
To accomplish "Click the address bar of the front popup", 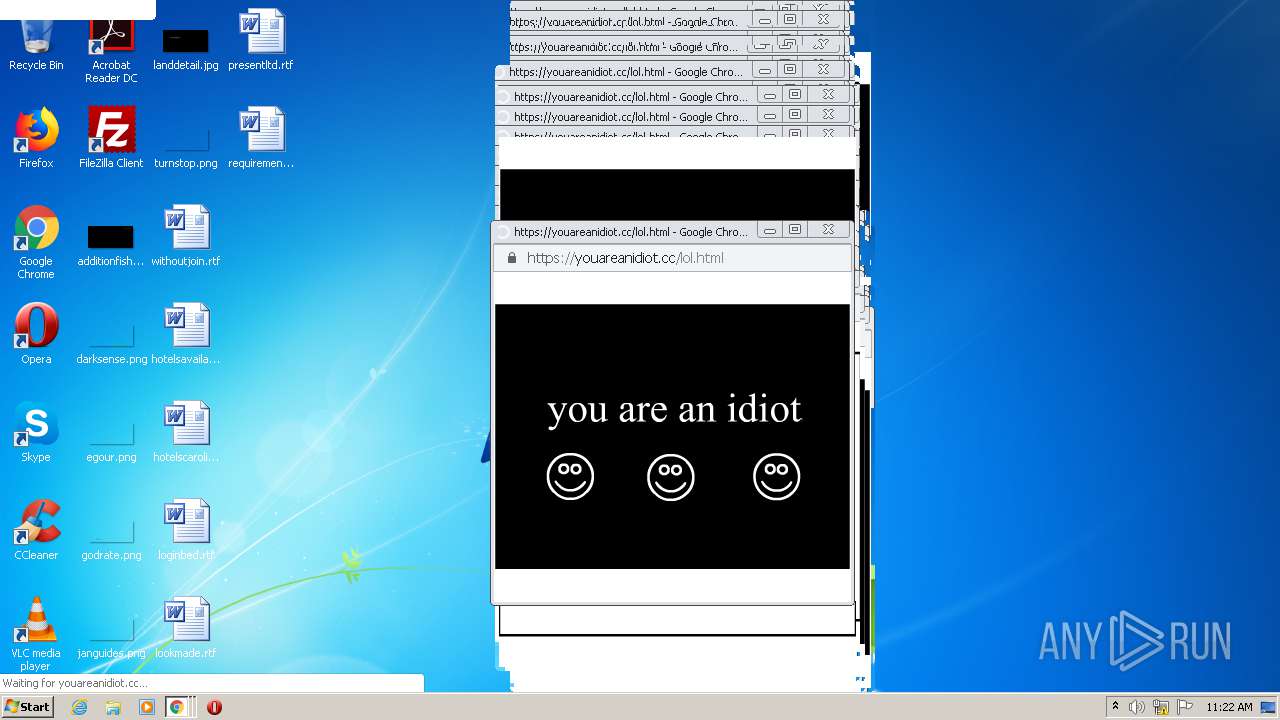I will tap(673, 258).
